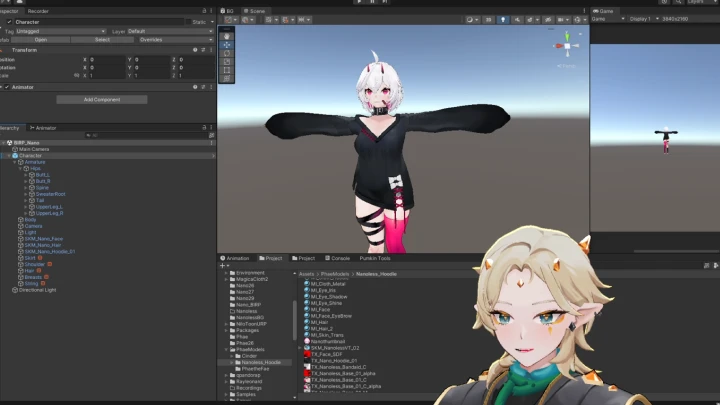Viewport: 720px width, 405px height.
Task: Open the Static flags dropdown arrow
Action: (212, 22)
